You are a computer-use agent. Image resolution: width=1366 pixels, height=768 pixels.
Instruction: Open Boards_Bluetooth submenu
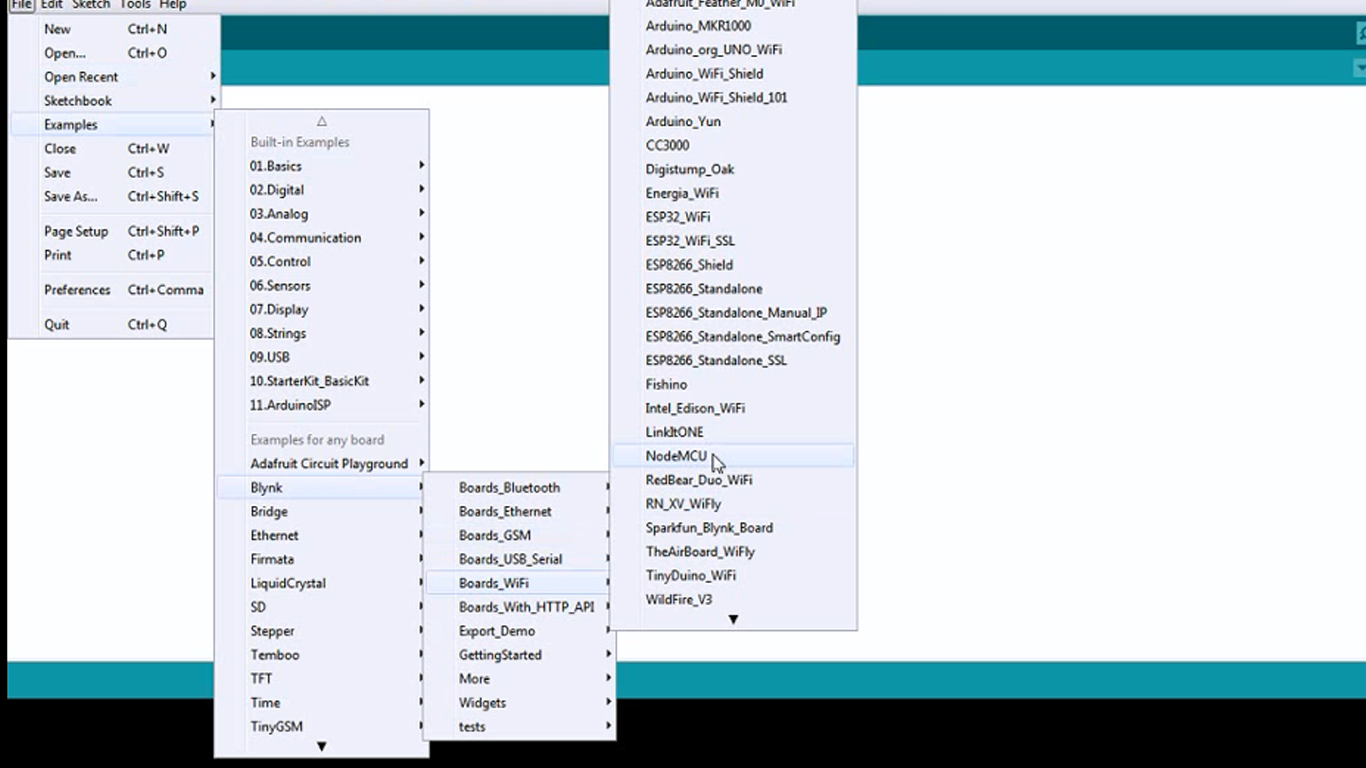[x=520, y=488]
